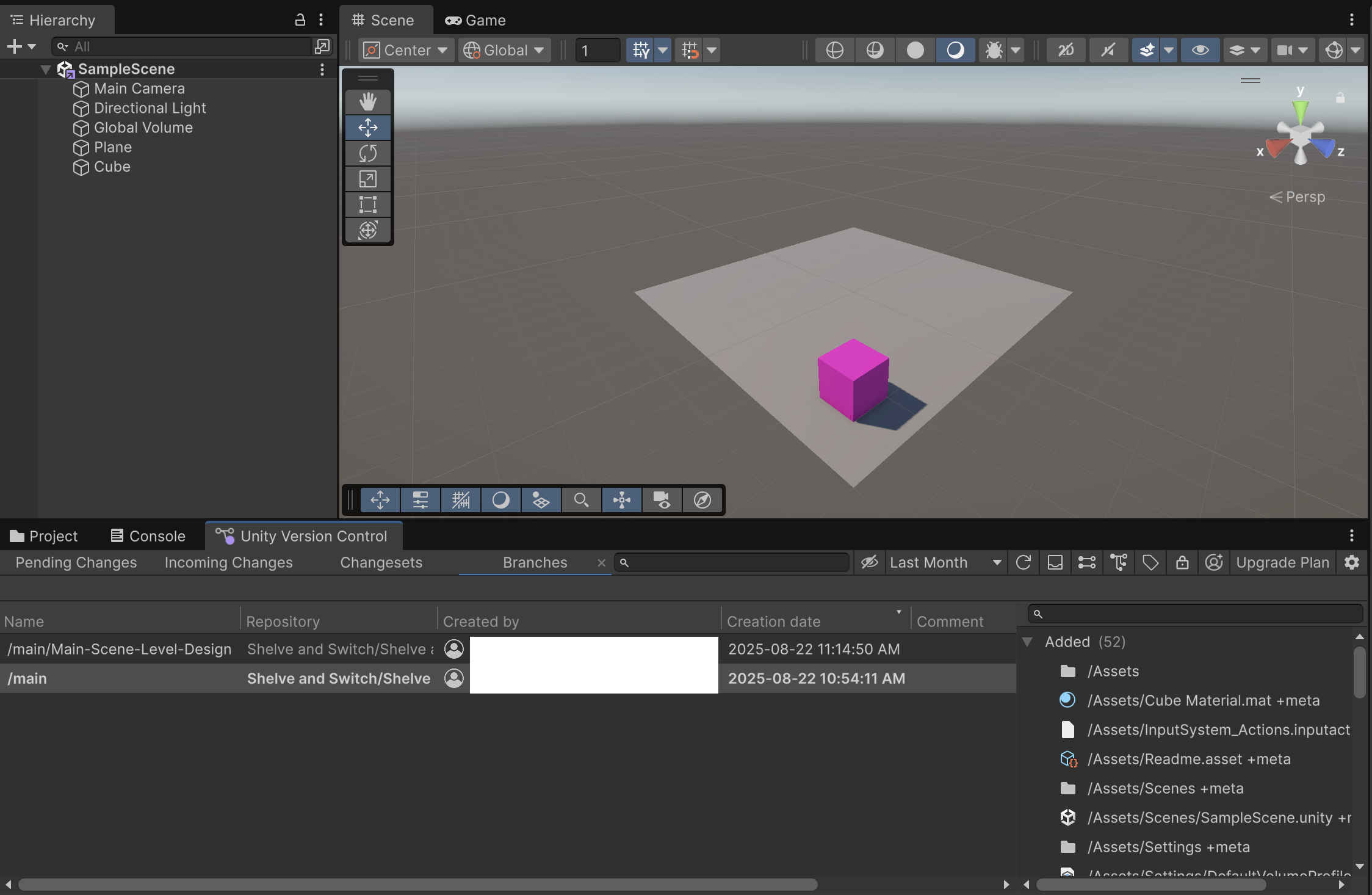
Task: Collapse the SampleScene hierarchy tree
Action: pos(46,70)
